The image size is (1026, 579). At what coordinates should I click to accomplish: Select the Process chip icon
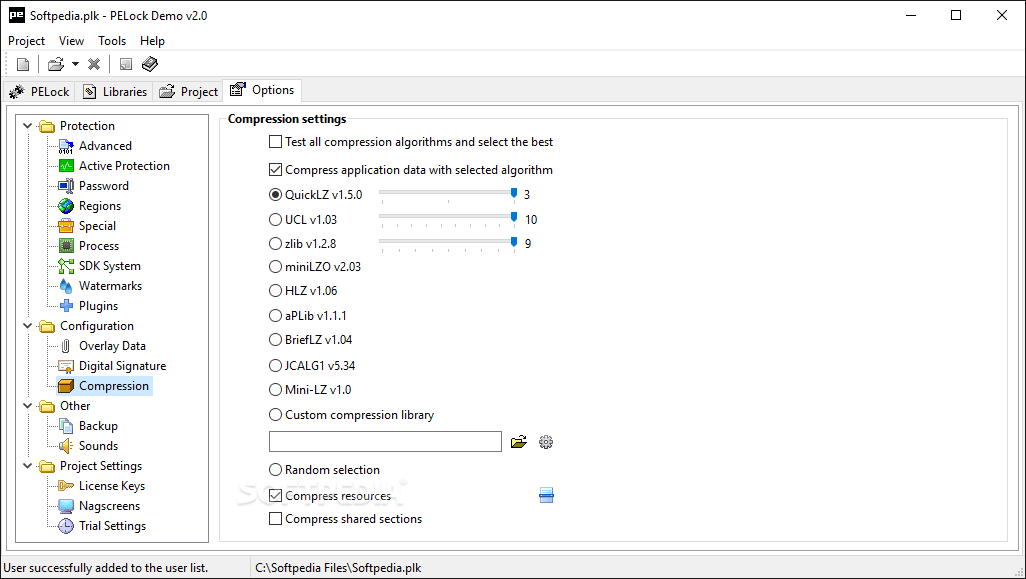[66, 246]
